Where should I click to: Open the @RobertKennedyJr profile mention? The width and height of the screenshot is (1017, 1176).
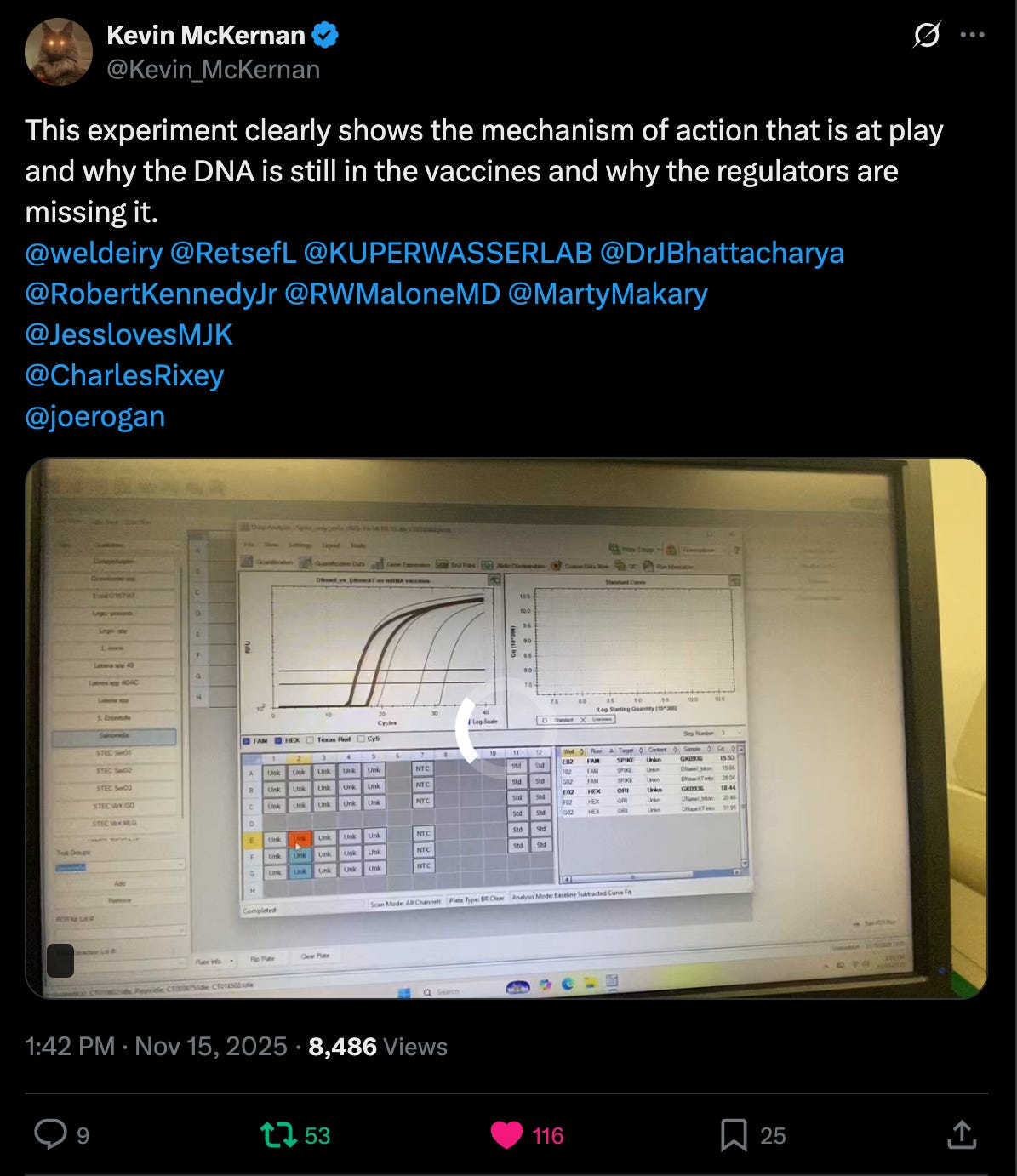point(151,294)
